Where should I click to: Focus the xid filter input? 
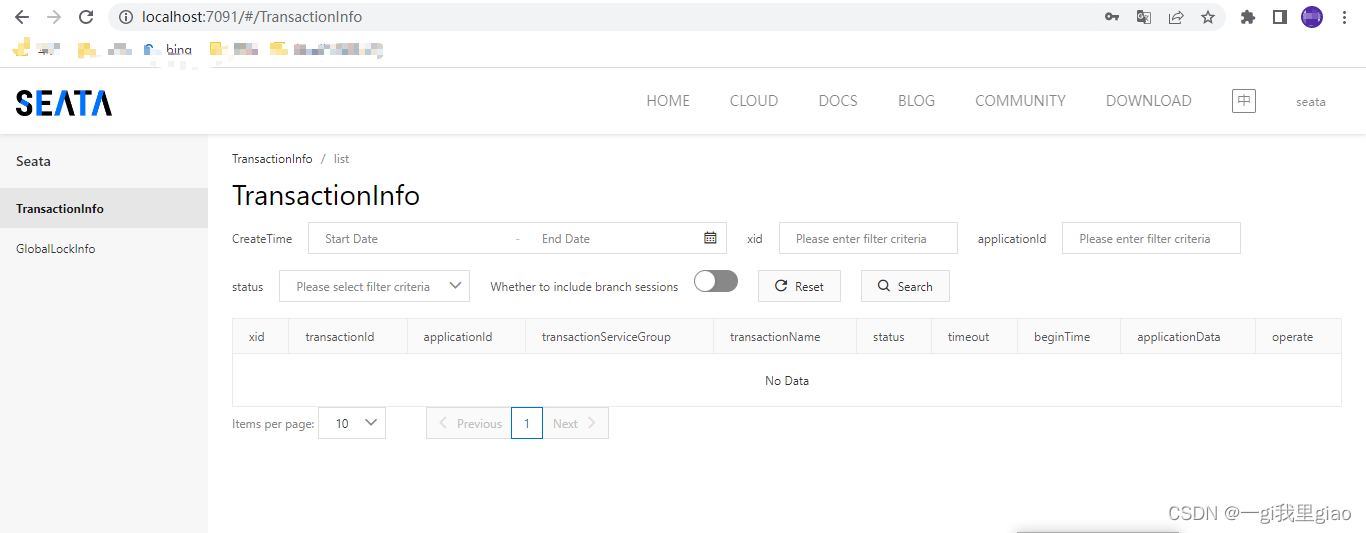(x=868, y=238)
